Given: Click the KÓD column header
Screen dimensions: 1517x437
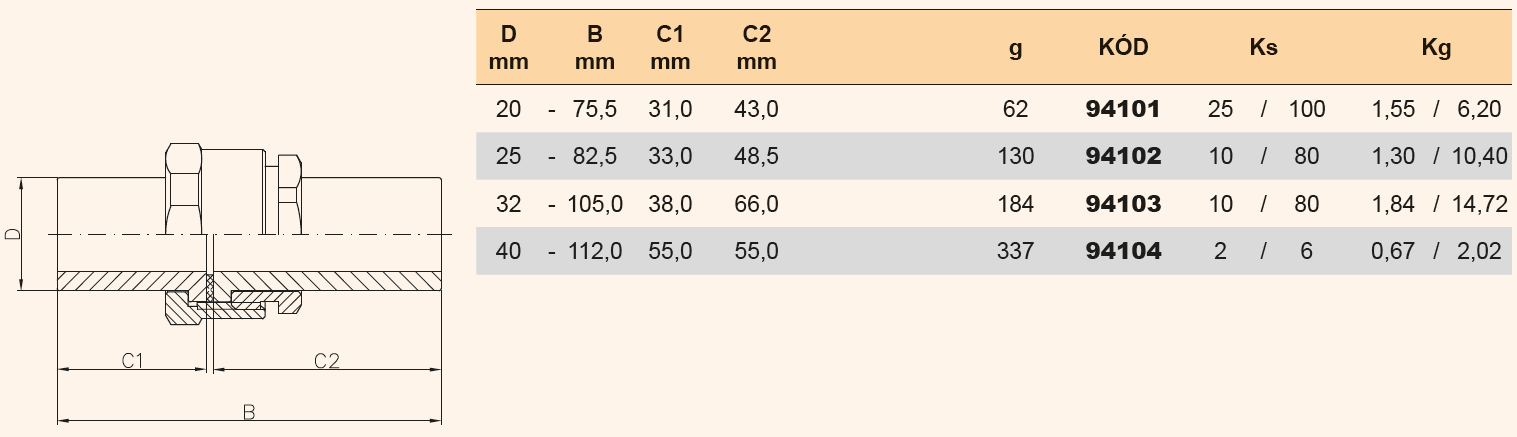Looking at the screenshot, I should click(1123, 47).
